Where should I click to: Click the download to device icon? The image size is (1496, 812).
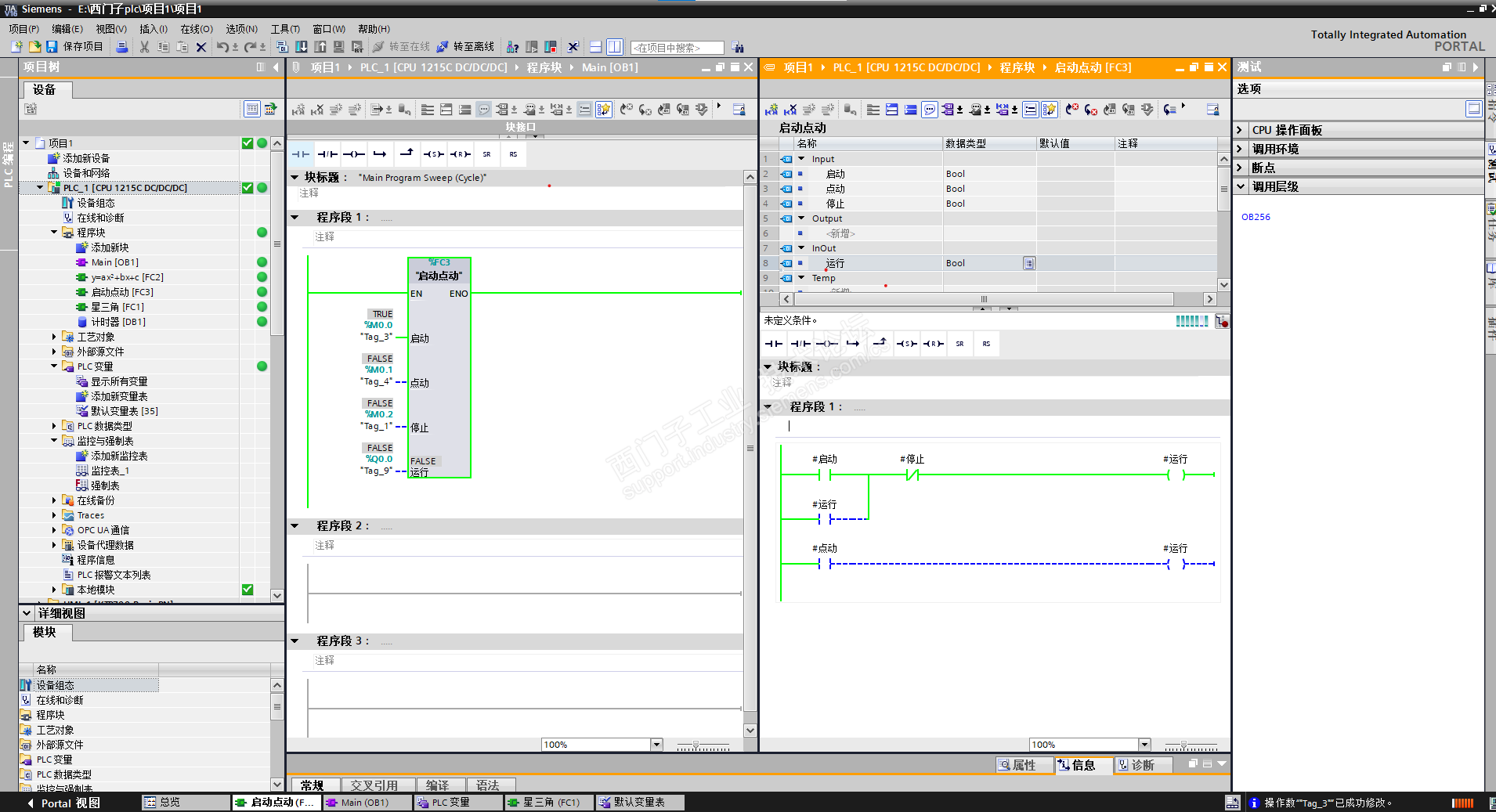[x=302, y=47]
